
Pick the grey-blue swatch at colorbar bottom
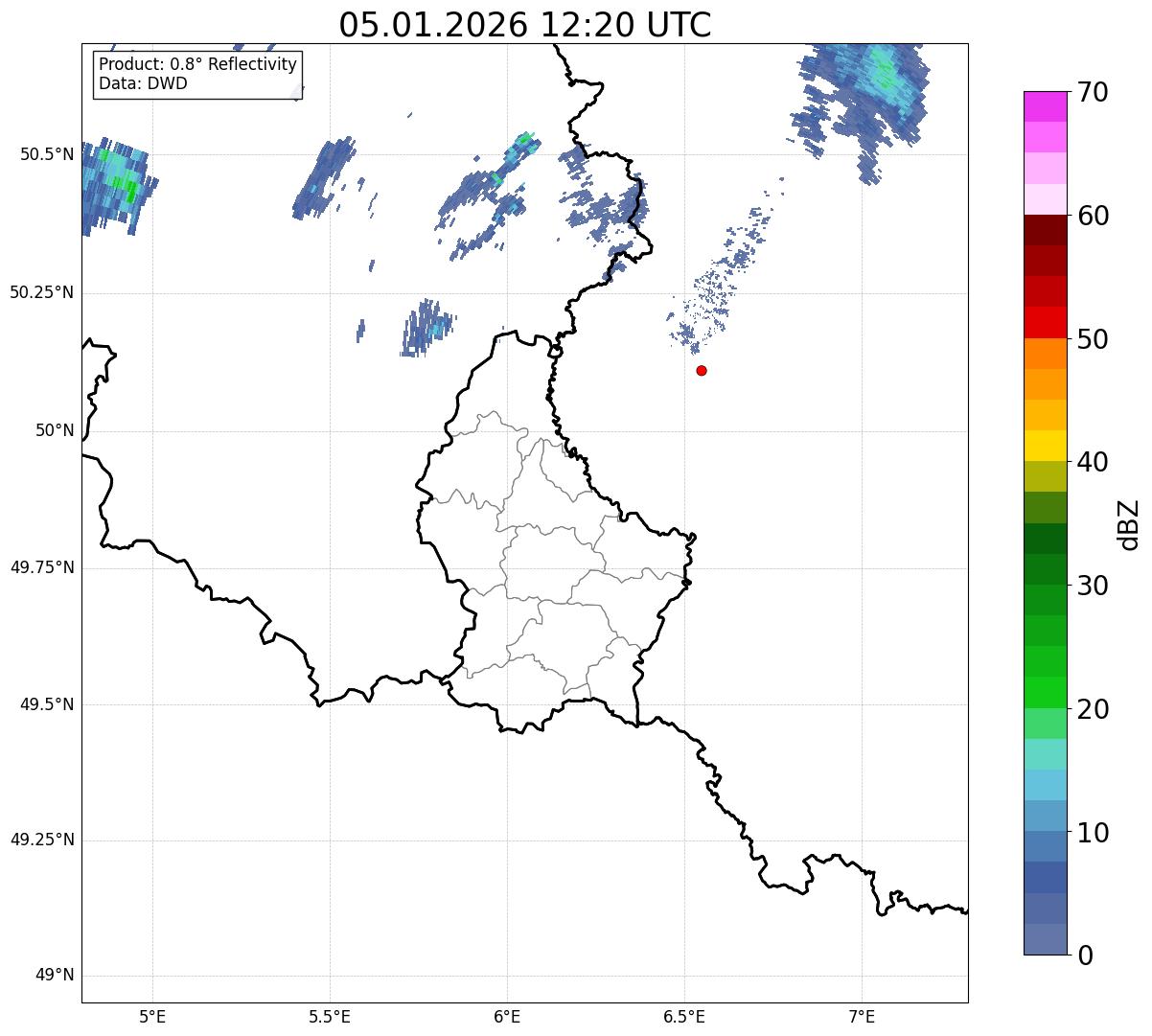[1046, 939]
